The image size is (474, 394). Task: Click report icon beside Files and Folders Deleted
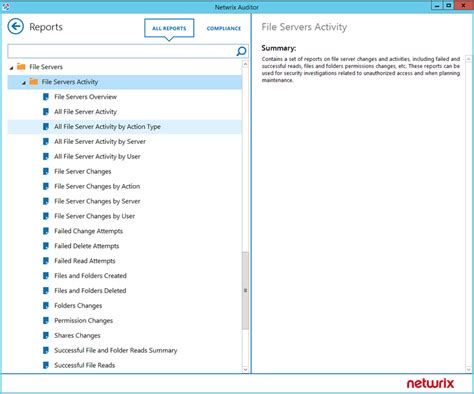coord(46,291)
